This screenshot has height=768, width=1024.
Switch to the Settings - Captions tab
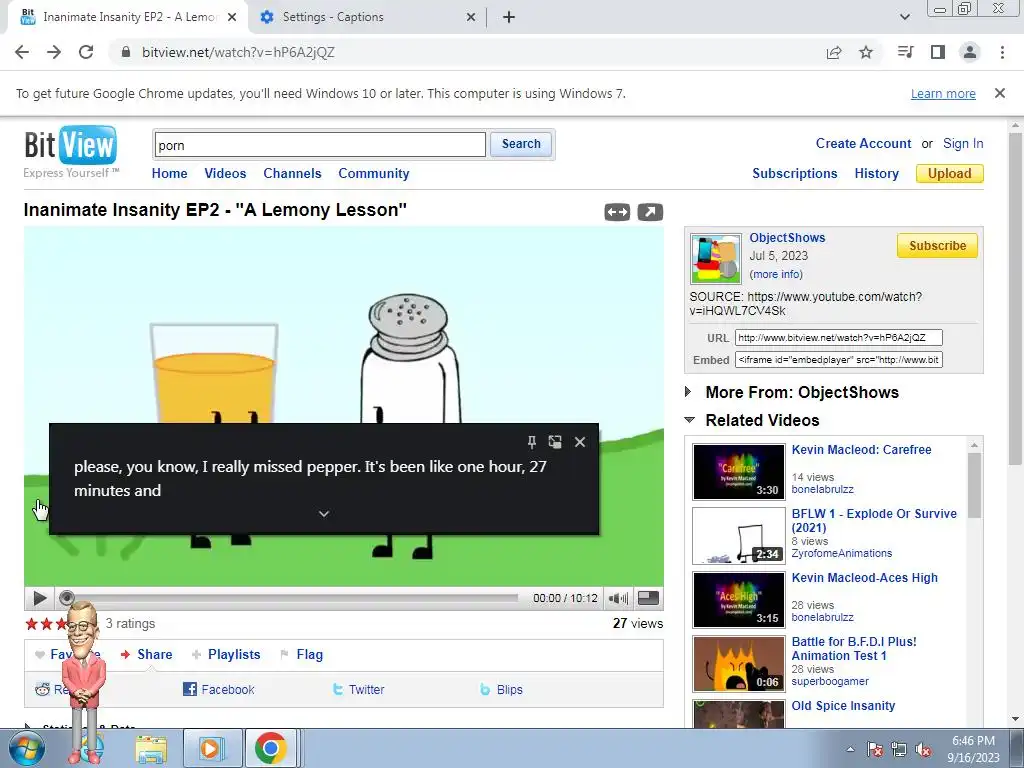tap(333, 17)
